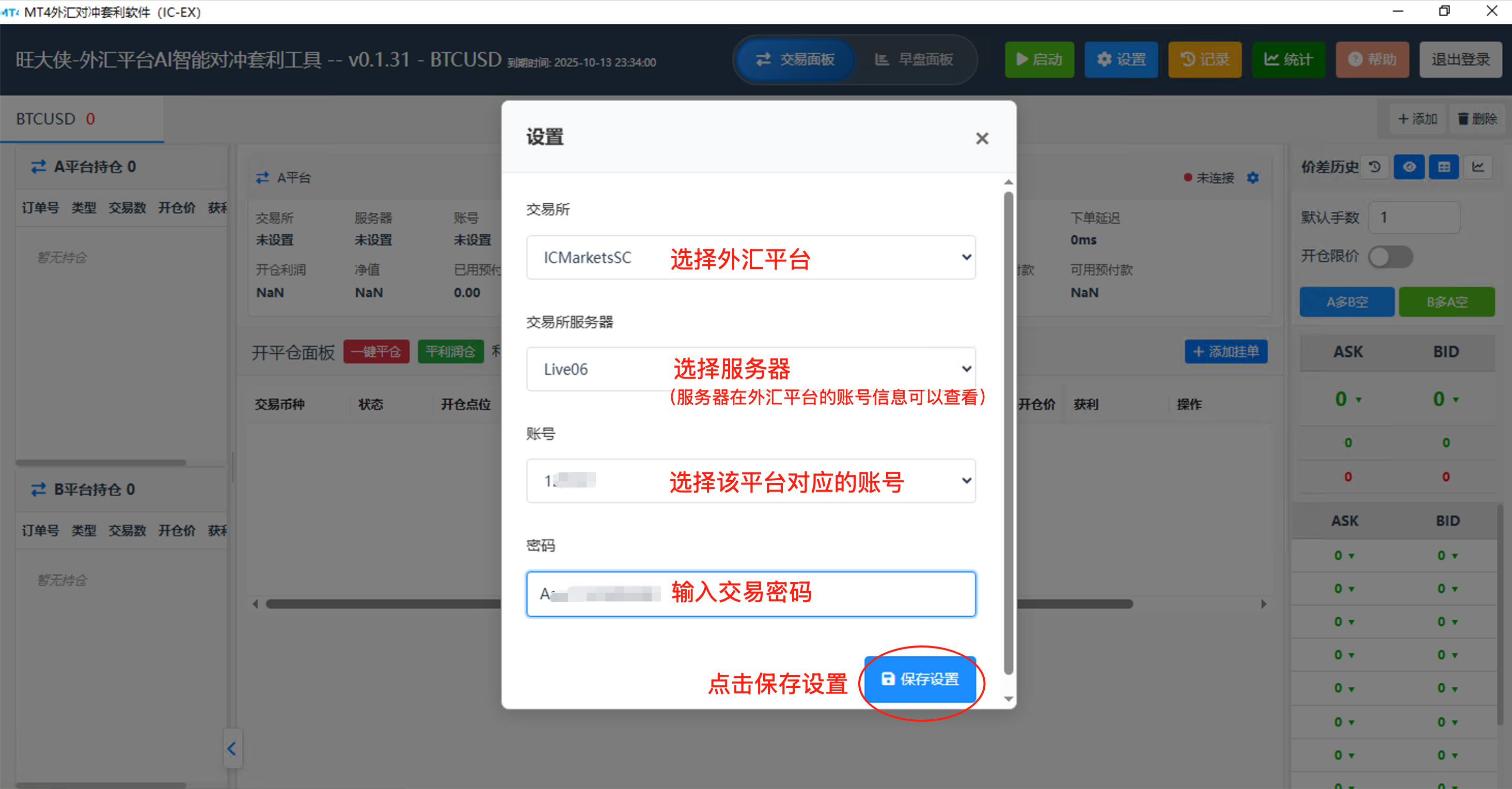This screenshot has width=1512, height=789.
Task: Switch to table view icon in 价差历史
Action: click(1443, 167)
